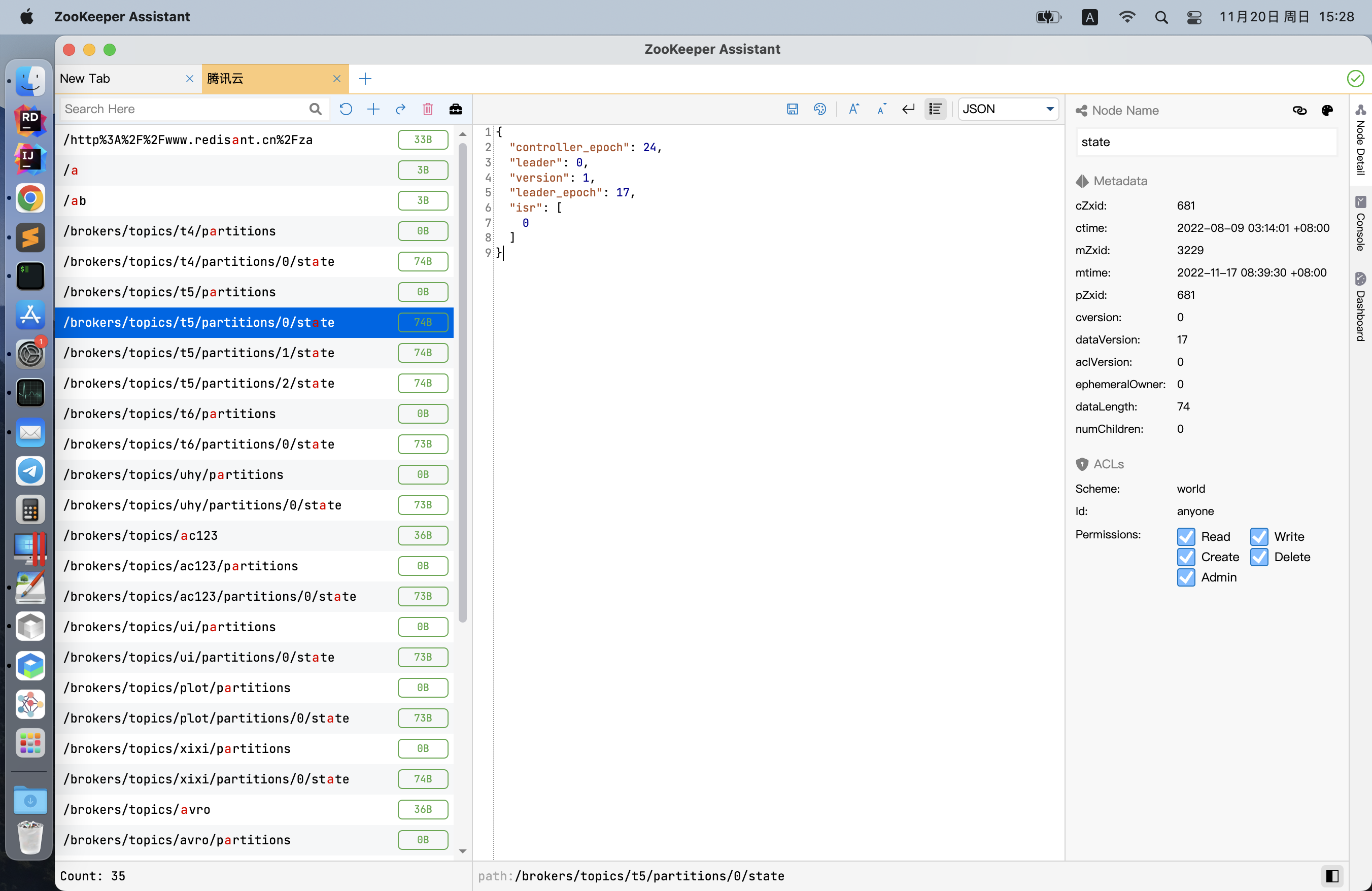This screenshot has height=891, width=1372.
Task: Open the toolbox icon in the node toolbar
Action: pyautogui.click(x=456, y=109)
